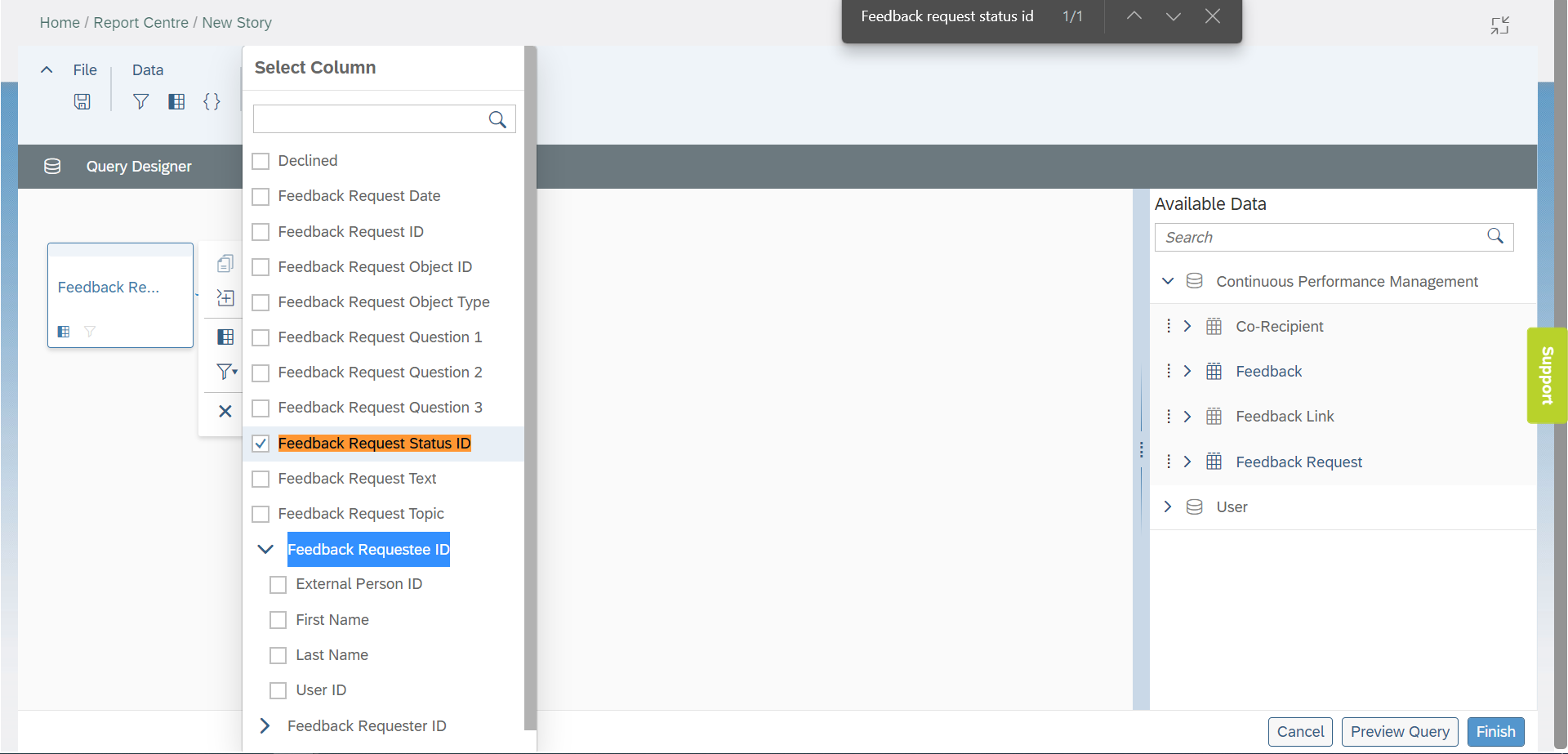Click the Select Column search field
1568x754 pixels.
coord(384,119)
